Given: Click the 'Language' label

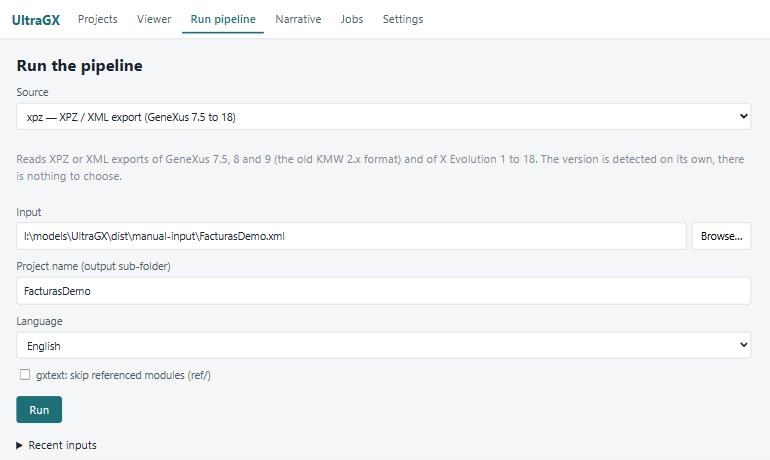Looking at the screenshot, I should tap(39, 321).
